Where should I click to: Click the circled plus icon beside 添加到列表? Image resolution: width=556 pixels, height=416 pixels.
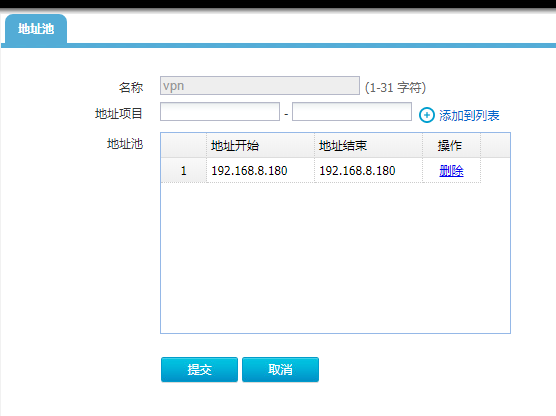[x=427, y=115]
